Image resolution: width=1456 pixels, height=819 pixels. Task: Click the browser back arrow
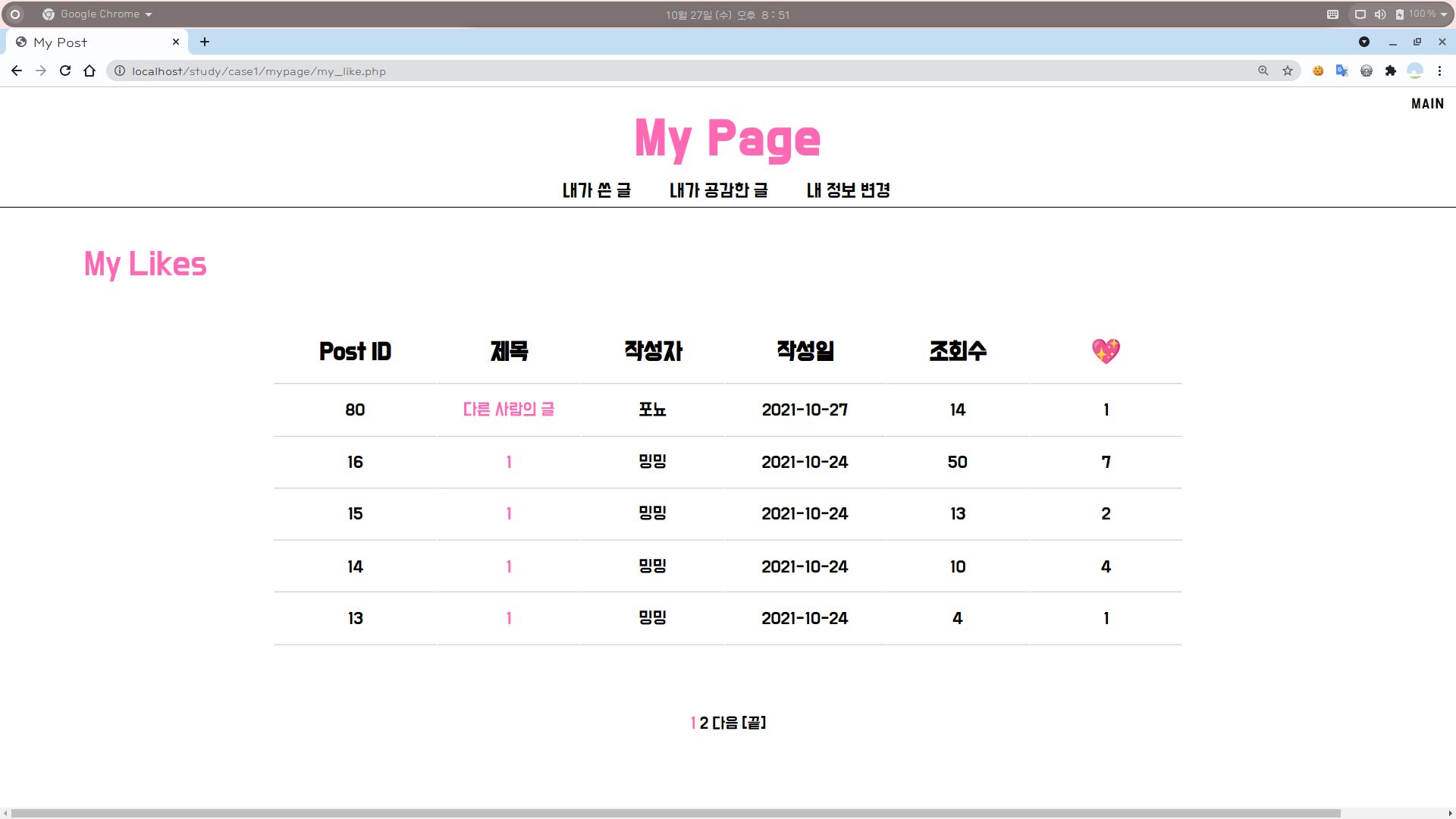[17, 71]
